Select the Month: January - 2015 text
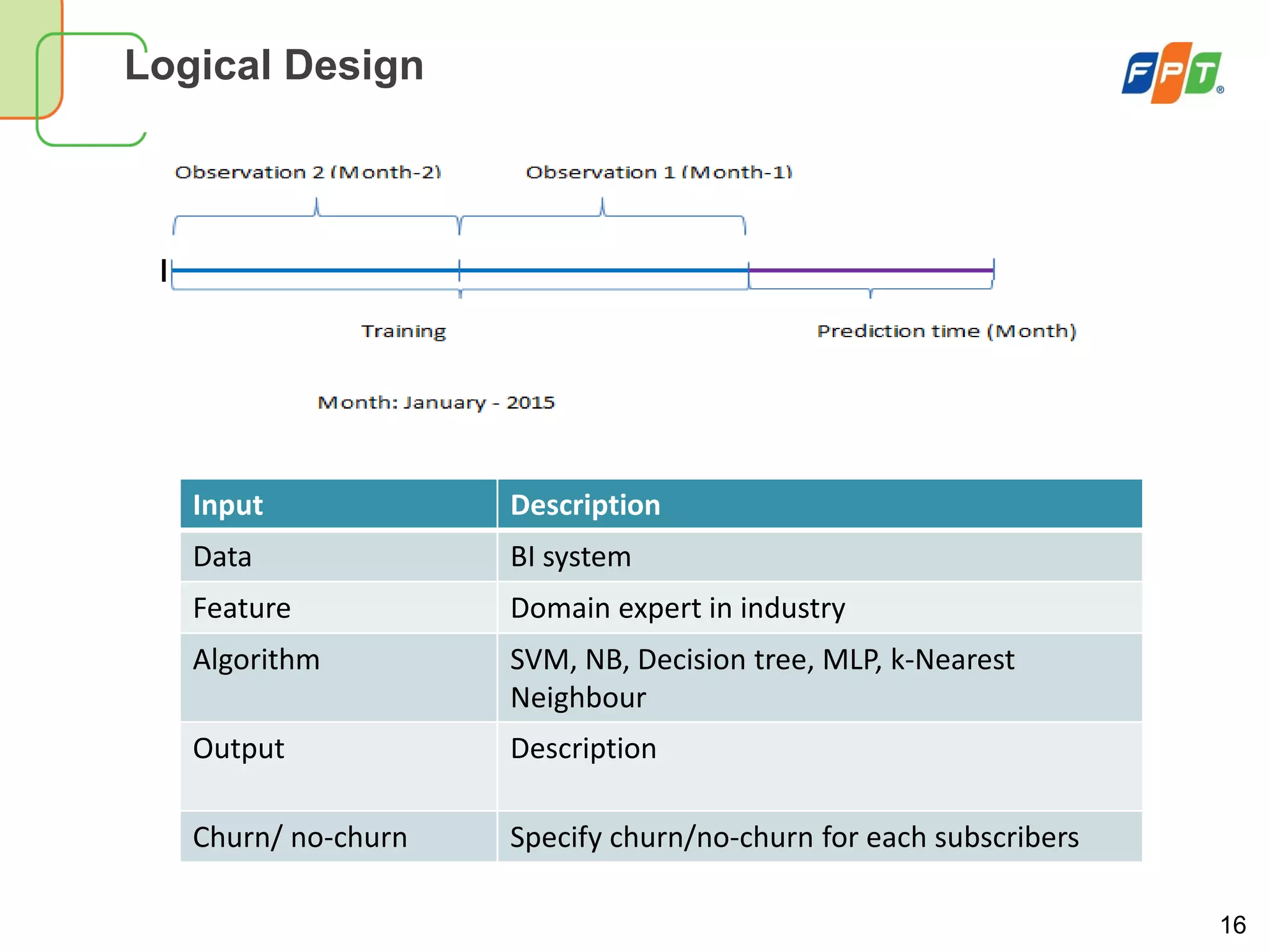Viewport: 1270px width, 952px height. (436, 403)
